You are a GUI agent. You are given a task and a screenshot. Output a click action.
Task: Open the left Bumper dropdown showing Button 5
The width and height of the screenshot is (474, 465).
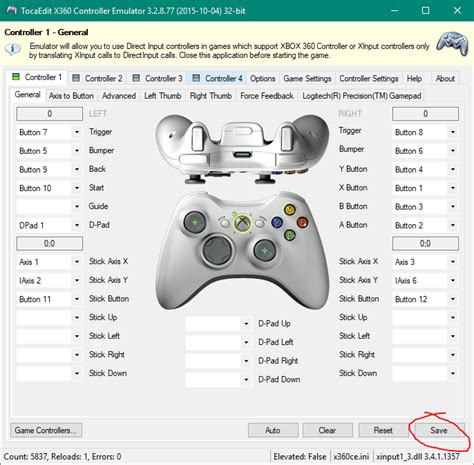49,151
